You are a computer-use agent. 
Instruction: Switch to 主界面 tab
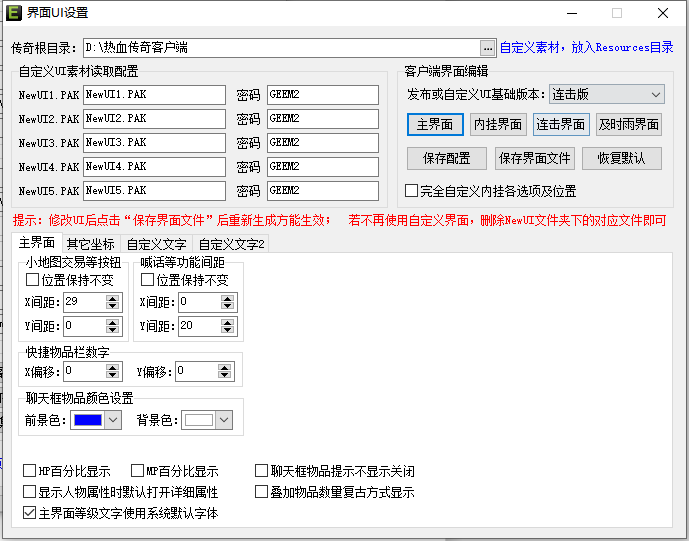point(37,243)
